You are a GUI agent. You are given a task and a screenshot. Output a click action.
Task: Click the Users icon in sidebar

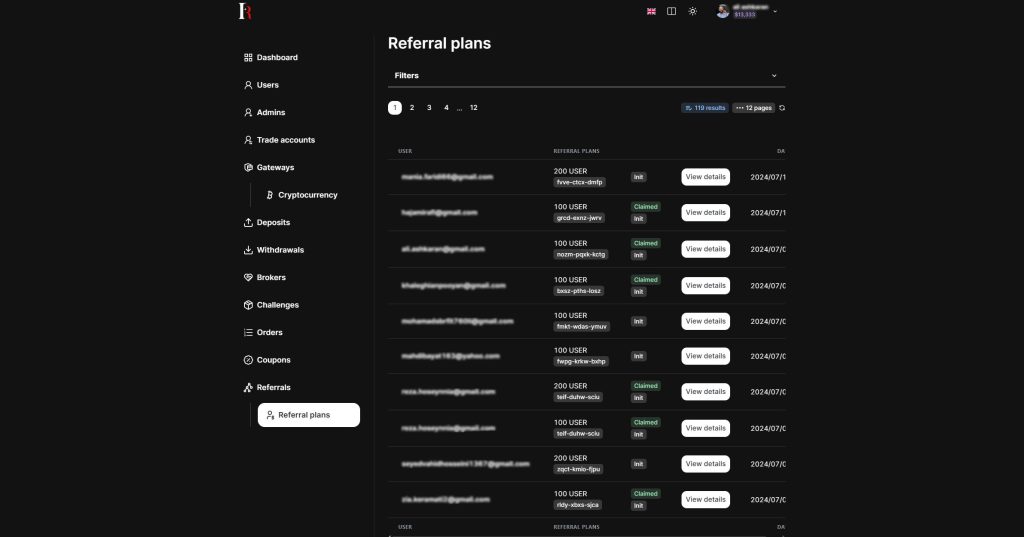248,85
